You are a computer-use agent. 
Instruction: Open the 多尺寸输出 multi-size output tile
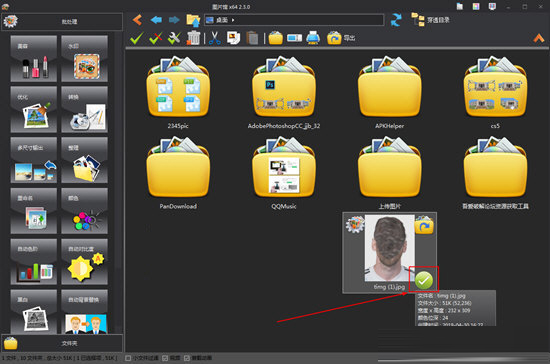[34, 160]
